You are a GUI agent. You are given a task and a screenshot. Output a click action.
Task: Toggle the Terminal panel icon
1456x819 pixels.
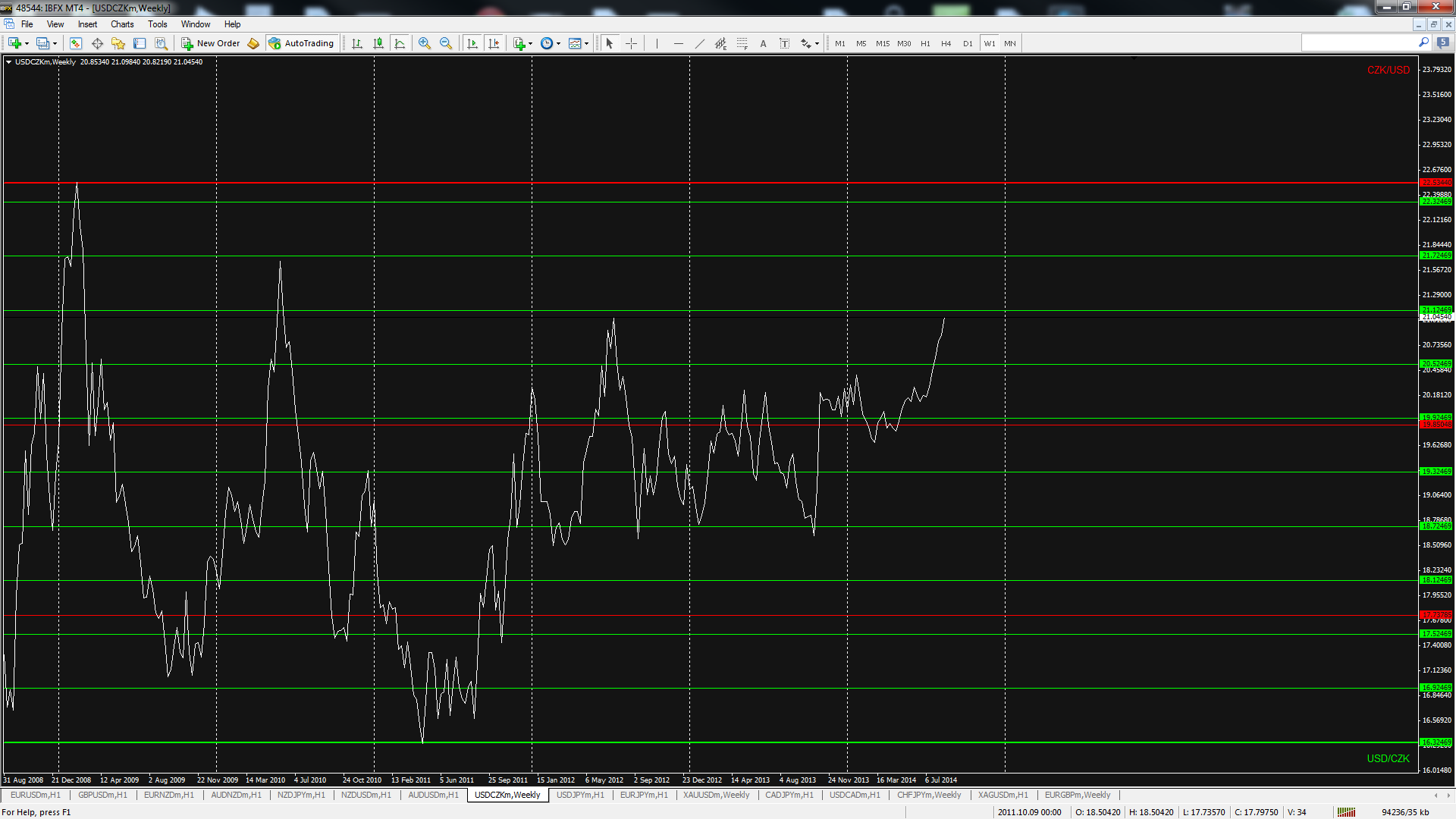(140, 43)
